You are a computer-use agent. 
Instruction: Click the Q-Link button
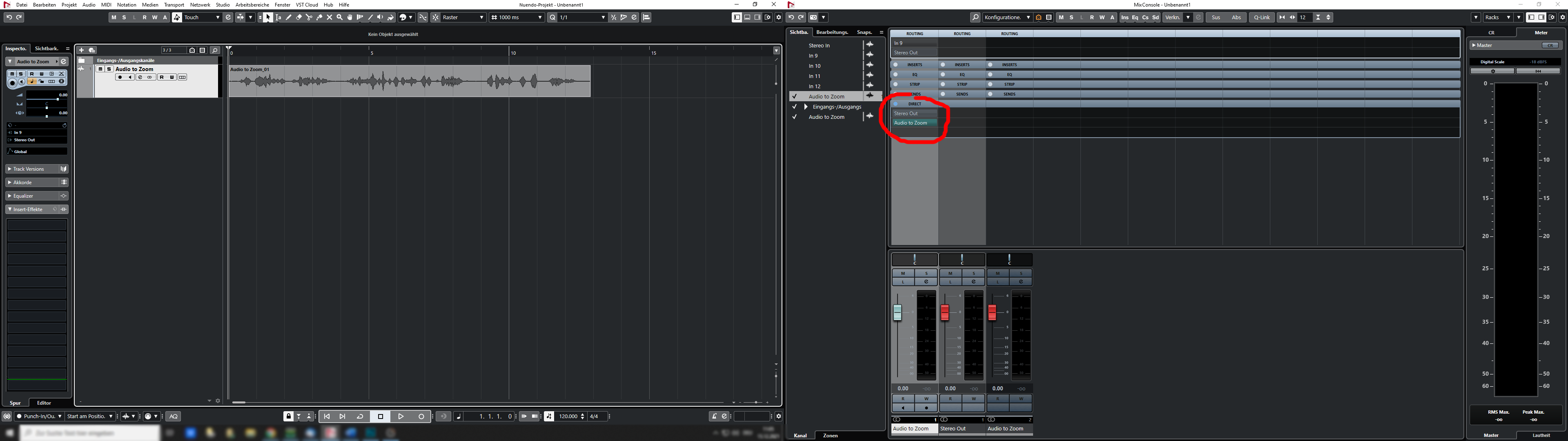[1261, 17]
